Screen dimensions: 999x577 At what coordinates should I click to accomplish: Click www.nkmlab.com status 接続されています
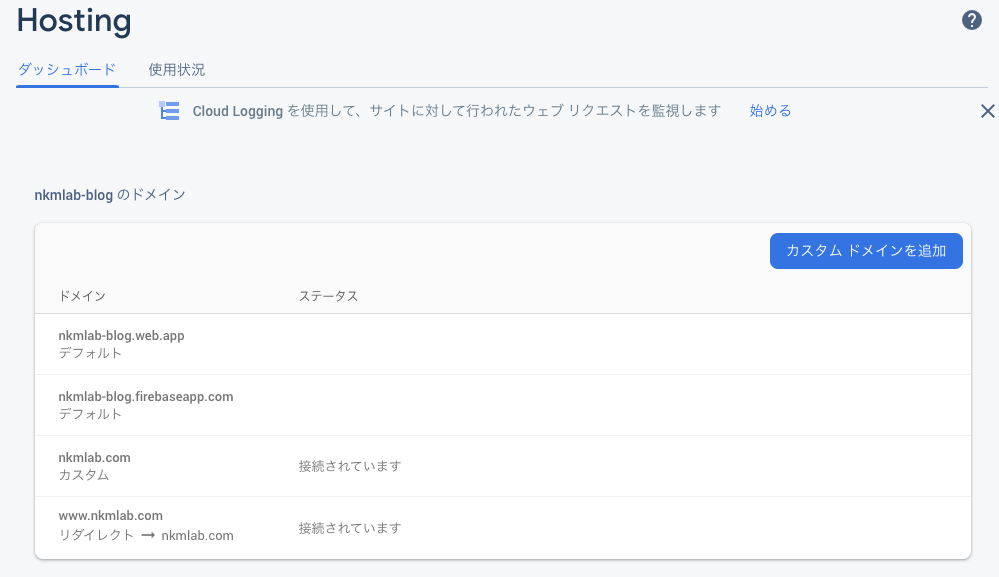click(x=350, y=528)
